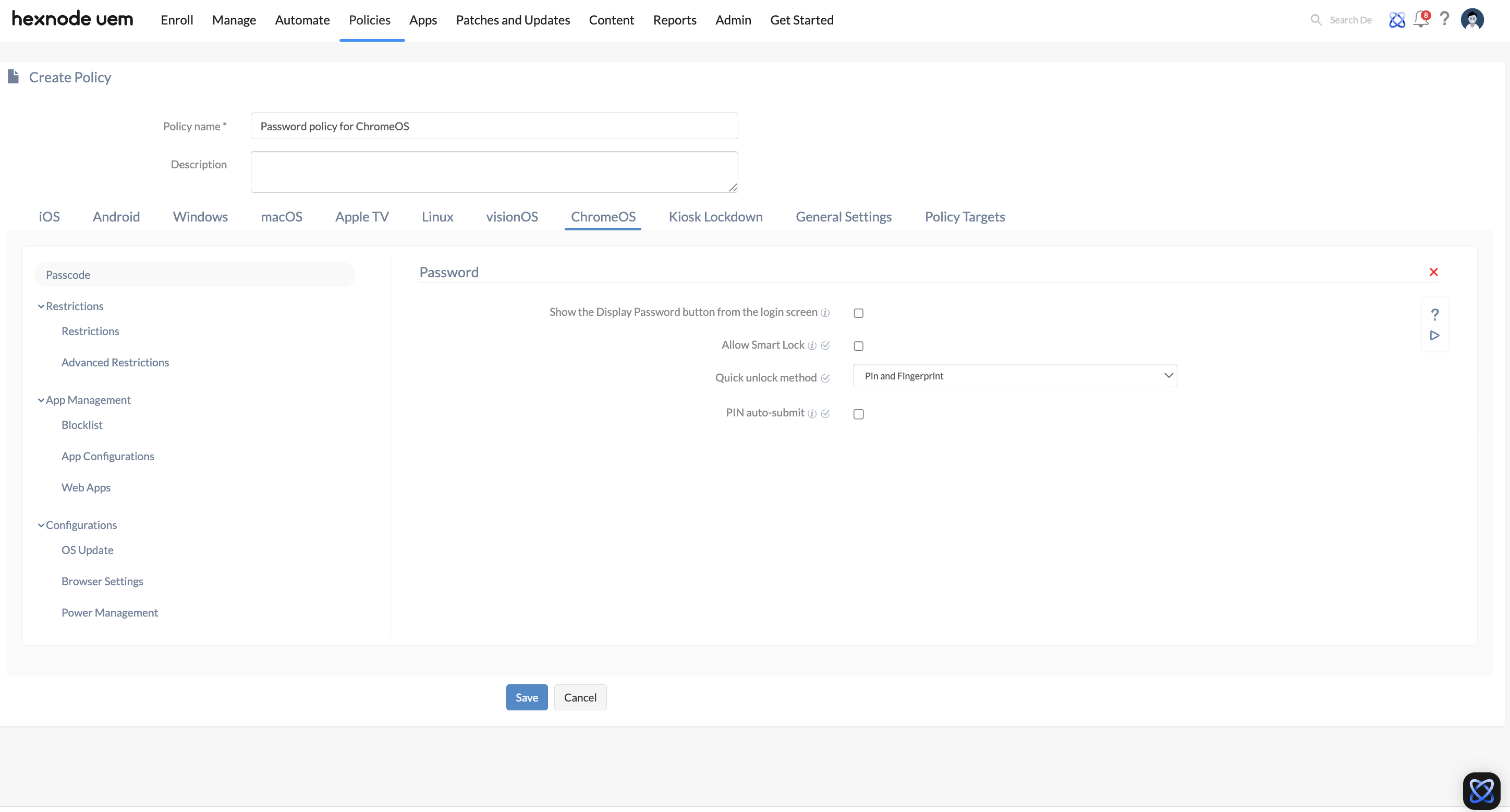The width and height of the screenshot is (1510, 812).
Task: Check the PIN auto-submit checkbox
Action: 859,414
